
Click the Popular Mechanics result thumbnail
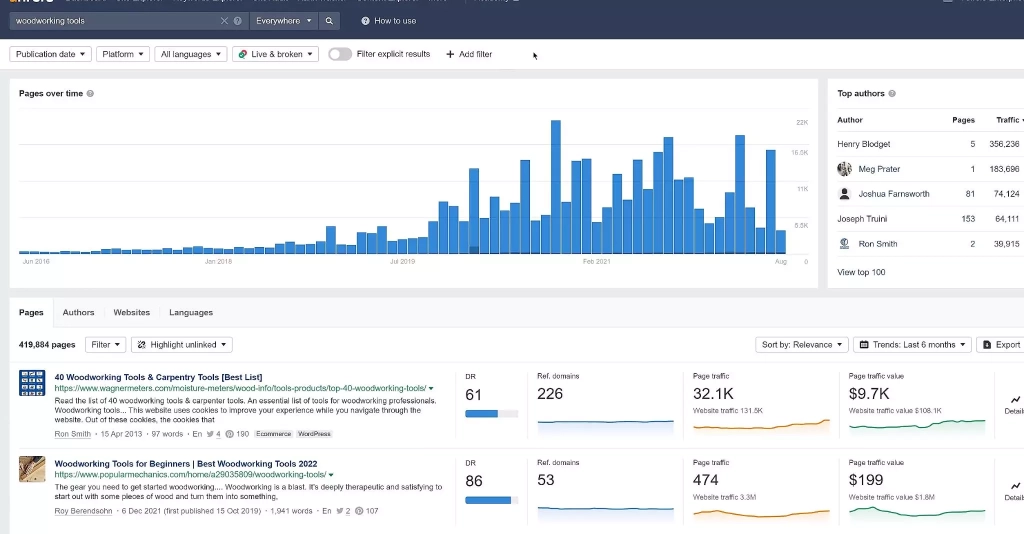pos(32,469)
